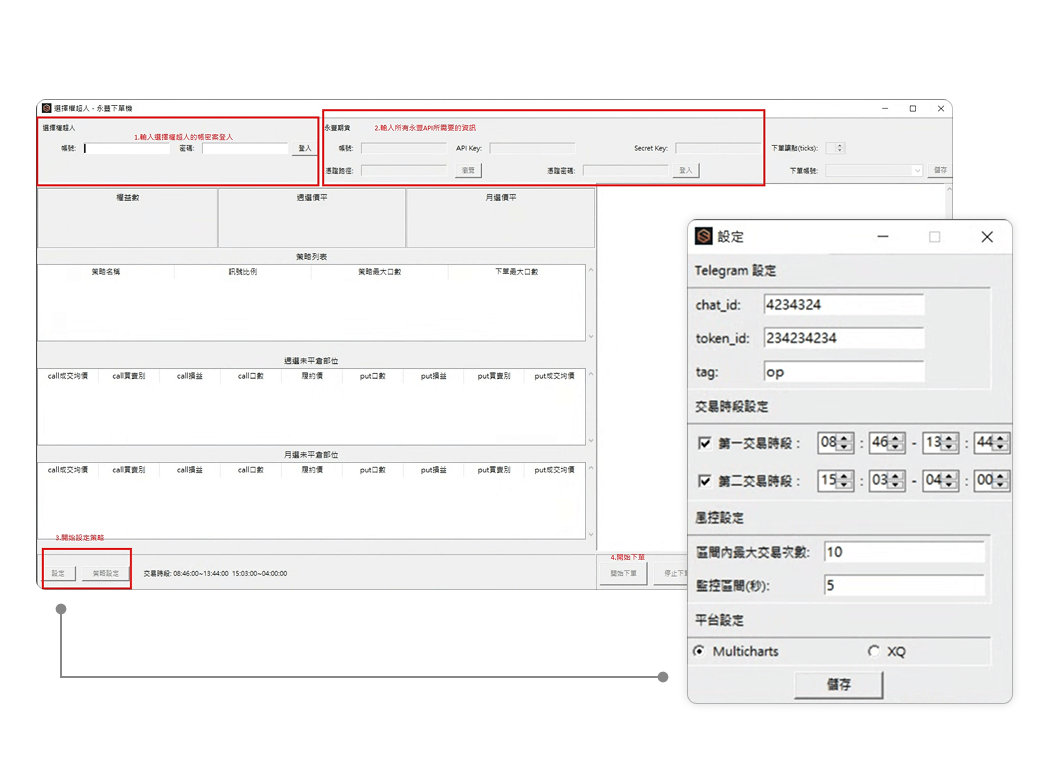Decrease the 44 minute end-time stepper
The image size is (1040, 780).
click(998, 446)
